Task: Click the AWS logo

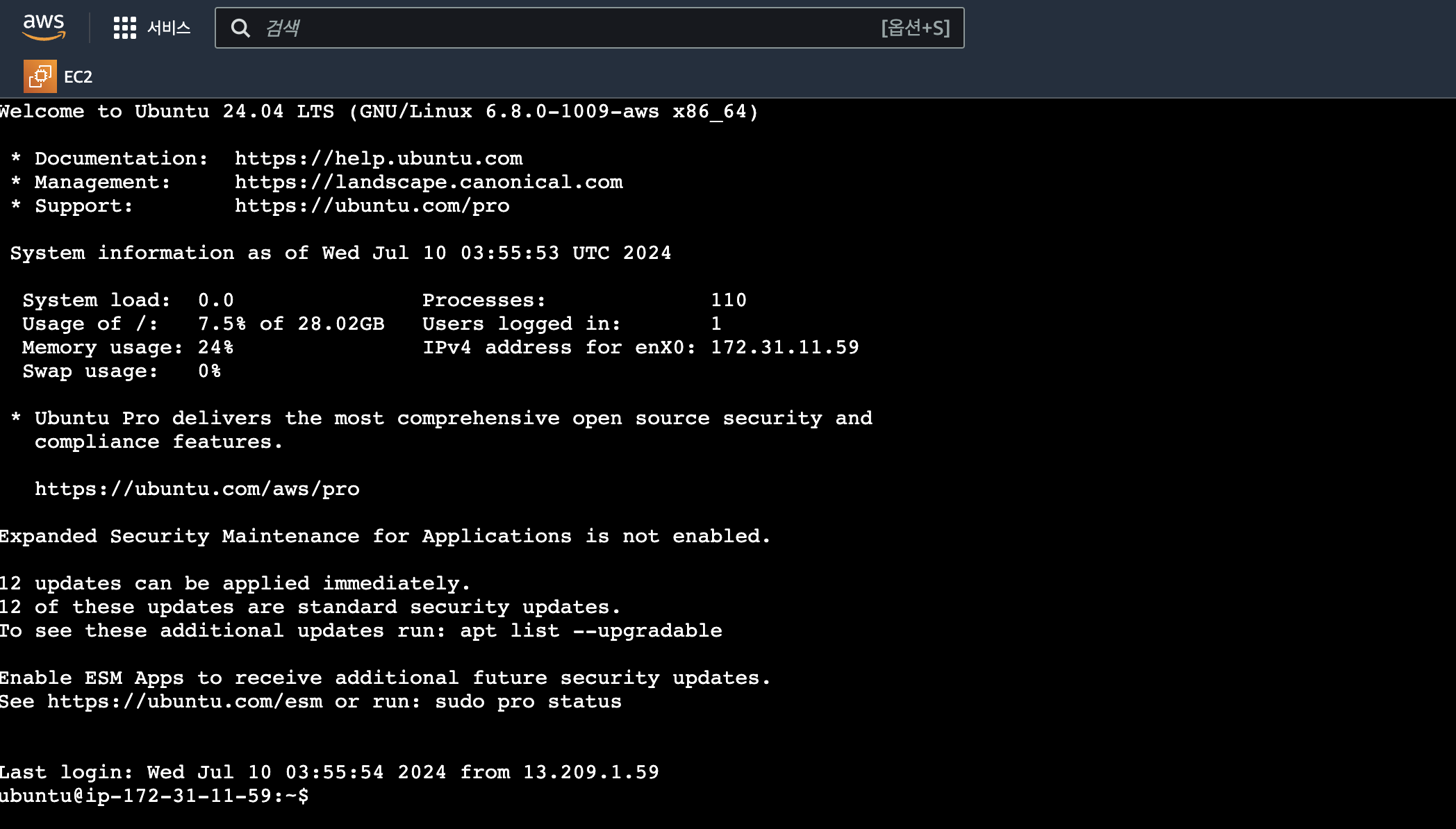Action: click(x=43, y=27)
